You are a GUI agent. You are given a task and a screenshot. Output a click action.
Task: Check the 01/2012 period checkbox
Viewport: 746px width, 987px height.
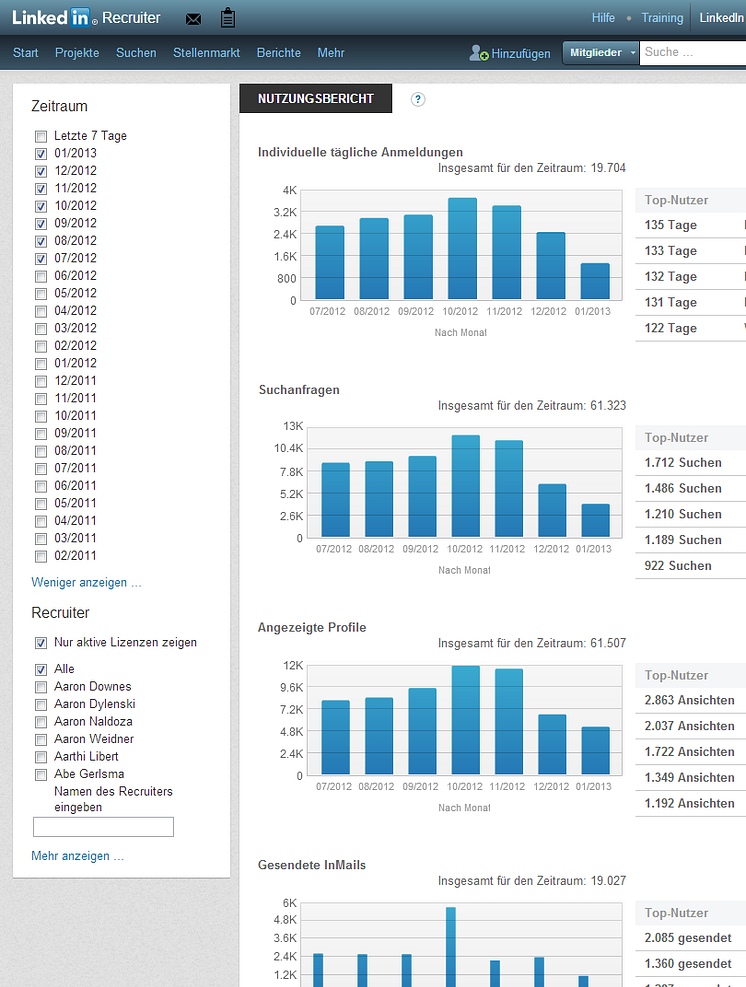coord(41,364)
